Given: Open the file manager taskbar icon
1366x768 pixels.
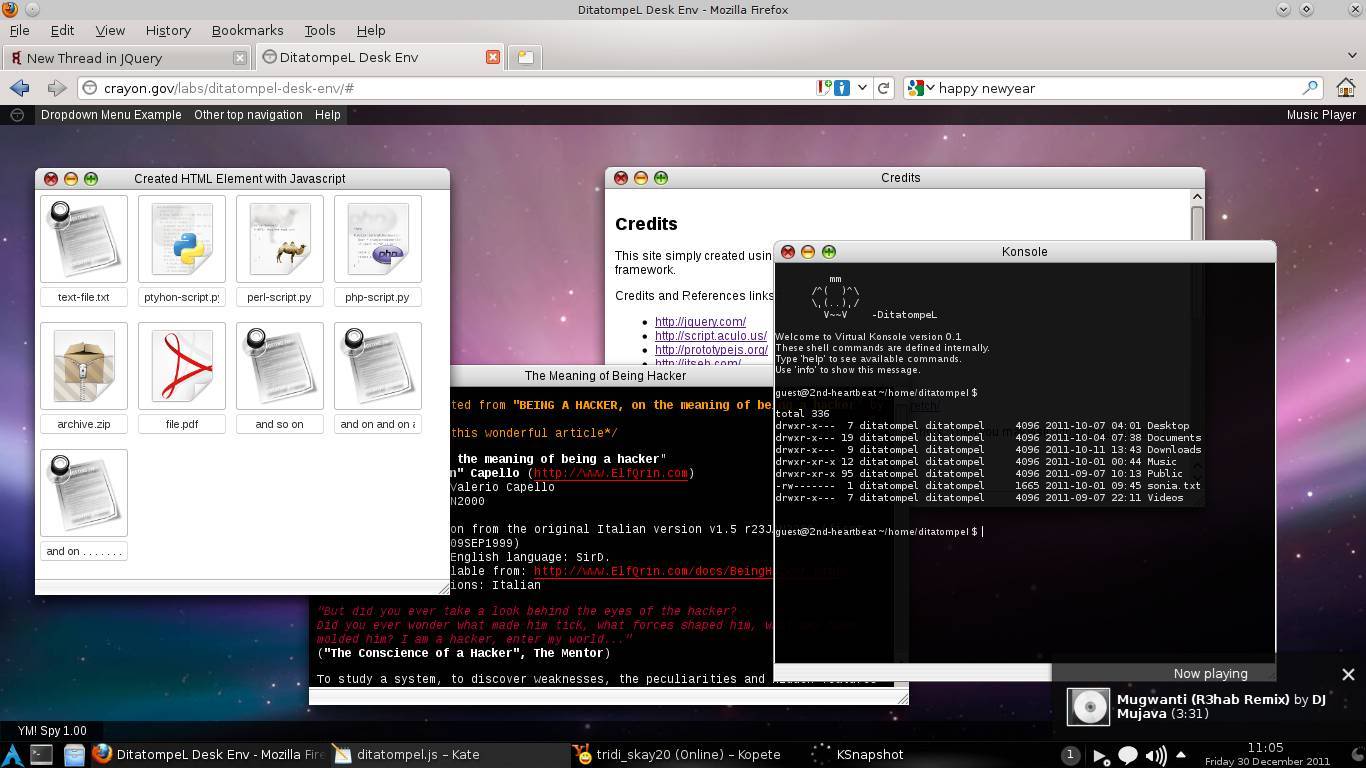Looking at the screenshot, I should pyautogui.click(x=74, y=755).
